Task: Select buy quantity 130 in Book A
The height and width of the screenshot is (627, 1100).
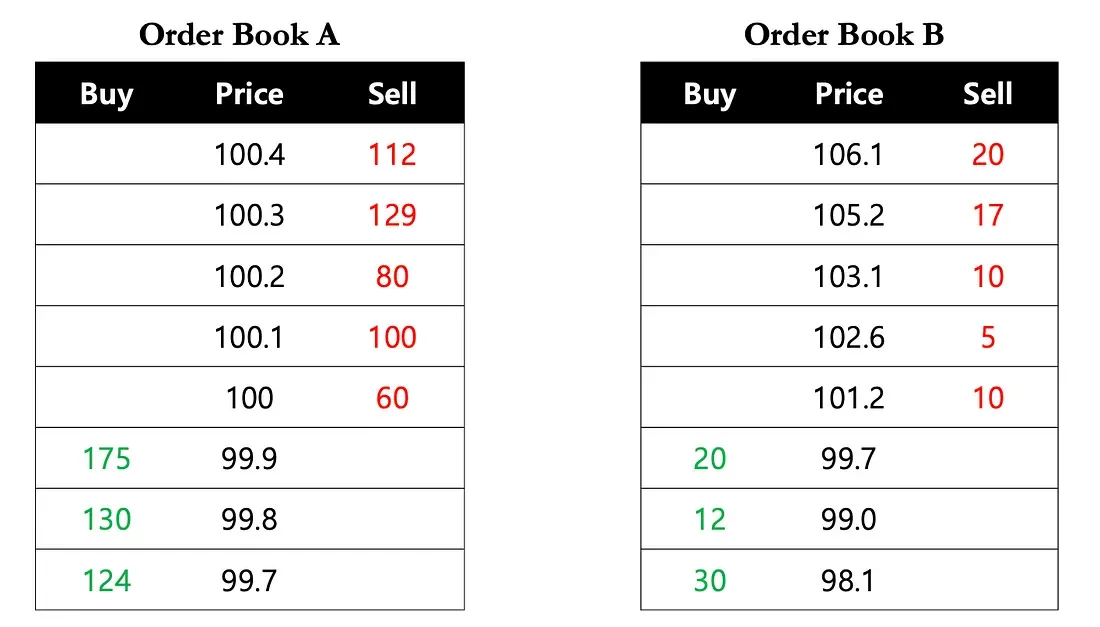Action: pos(107,519)
